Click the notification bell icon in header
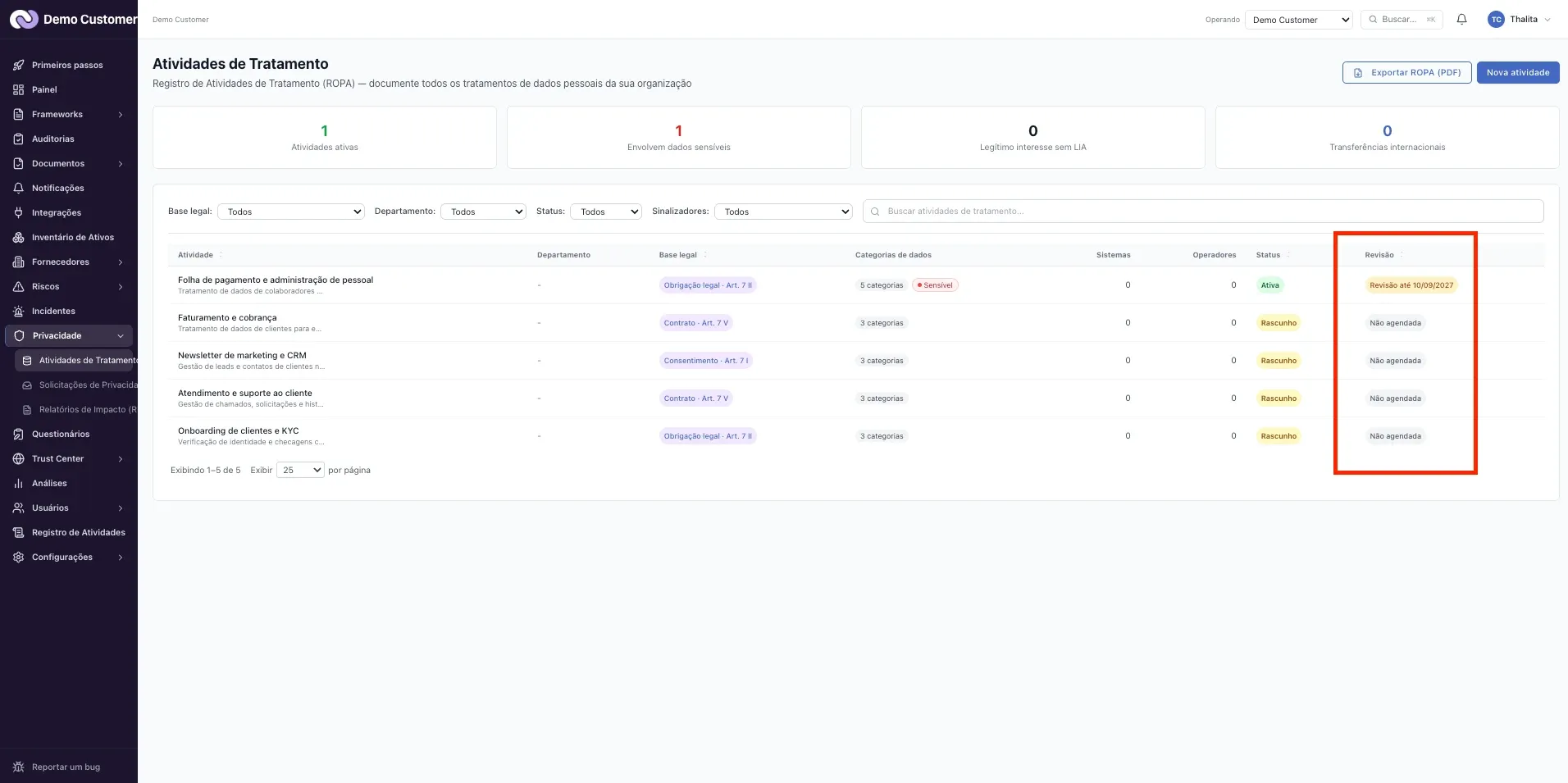This screenshot has height=783, width=1568. tap(1461, 19)
